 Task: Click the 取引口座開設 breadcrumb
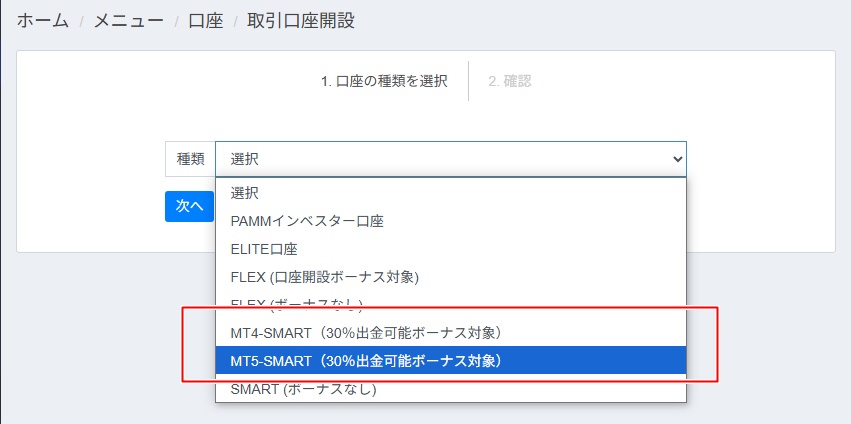click(x=301, y=22)
